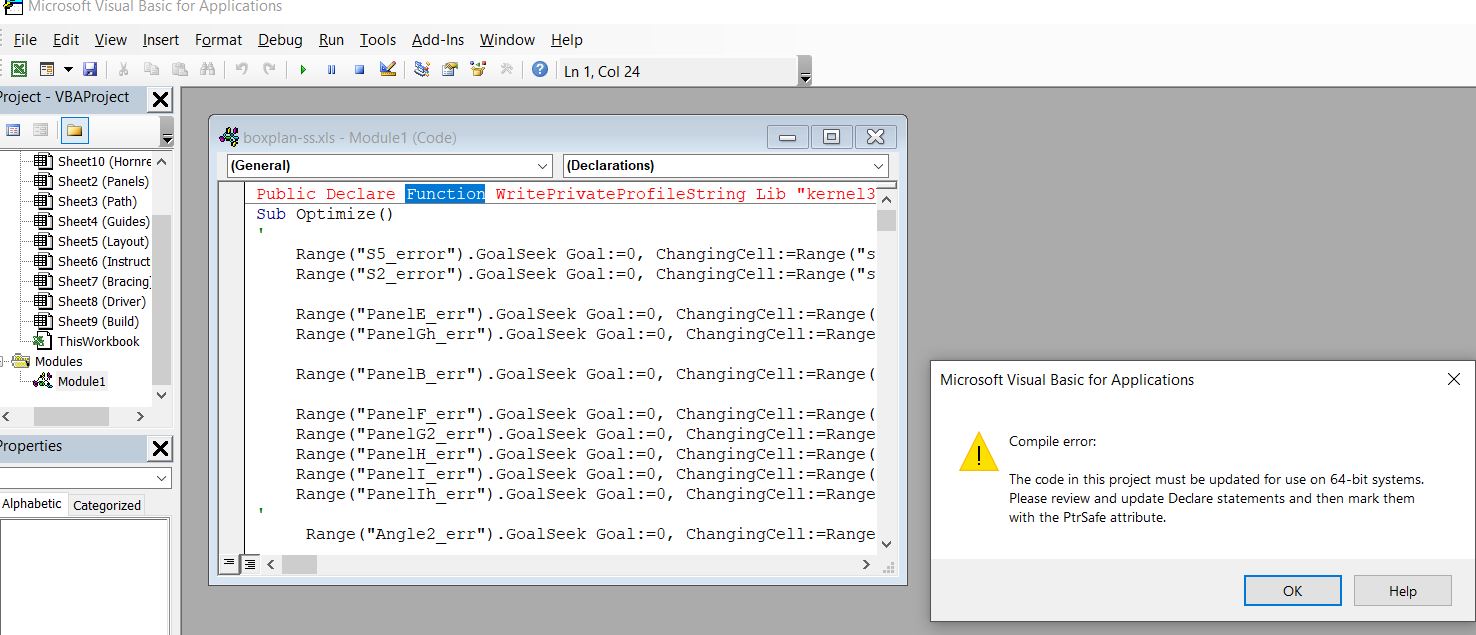Switch to the Categorized tab
This screenshot has height=635, width=1476.
tap(106, 505)
